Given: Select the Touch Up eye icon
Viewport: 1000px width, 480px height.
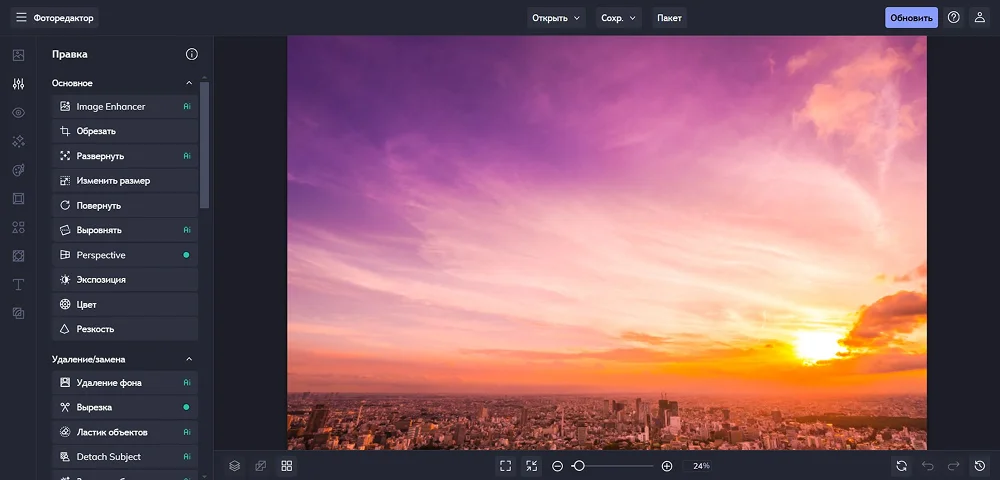Looking at the screenshot, I should click(18, 112).
